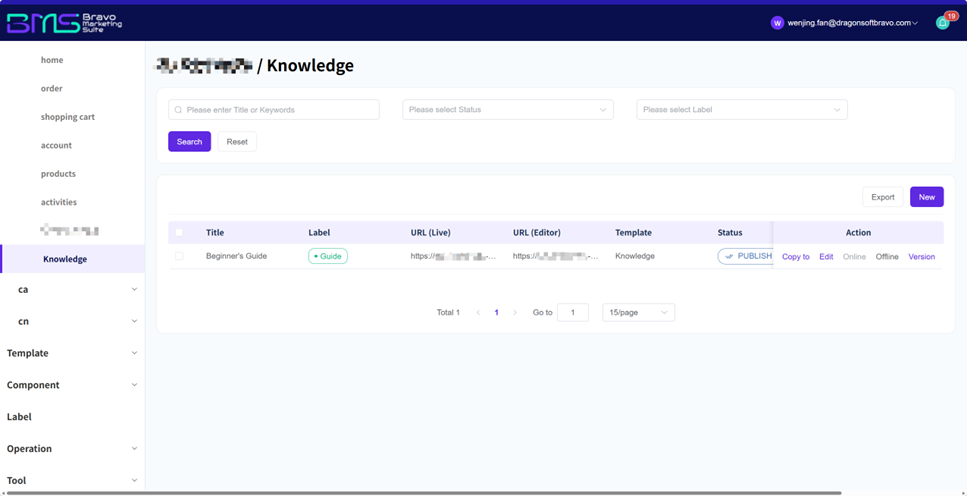Click the BMS Bravo Marketing Suite logo
This screenshot has width=967, height=496.
pyautogui.click(x=64, y=23)
